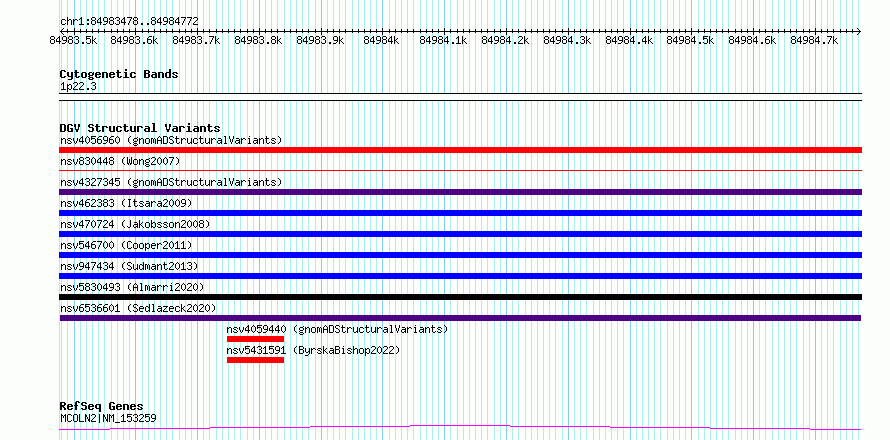
Task: Click ruler position 84983.6k
Action: coord(135,40)
